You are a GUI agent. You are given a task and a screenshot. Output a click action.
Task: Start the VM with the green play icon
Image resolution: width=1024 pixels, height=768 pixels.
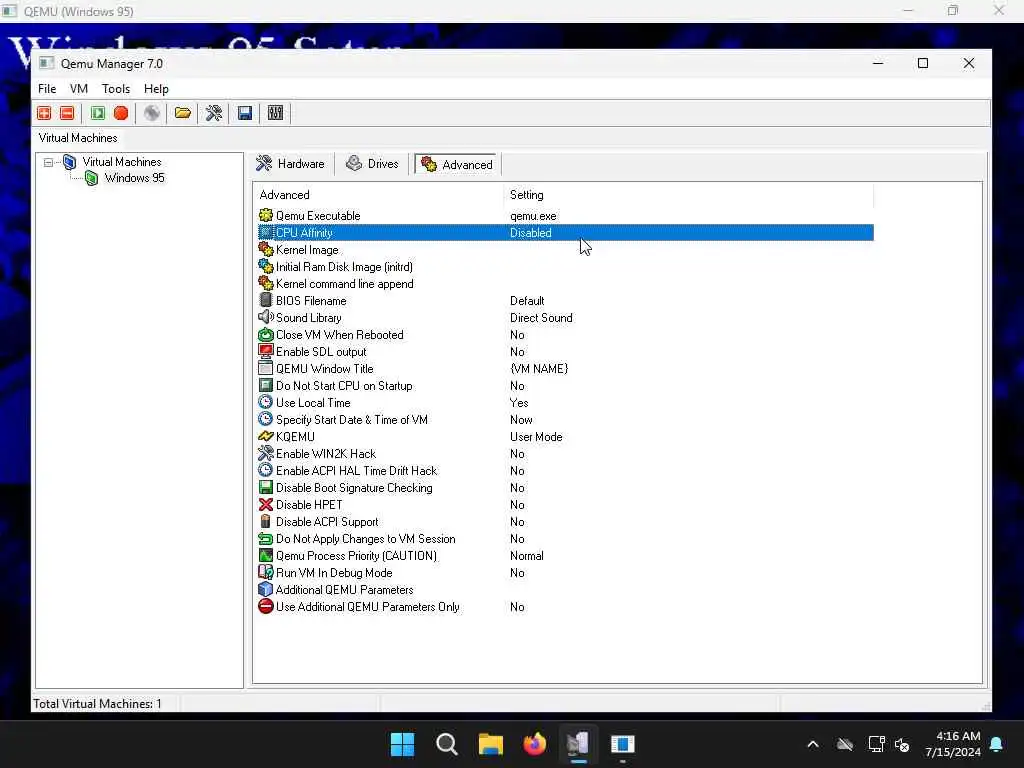(x=98, y=113)
